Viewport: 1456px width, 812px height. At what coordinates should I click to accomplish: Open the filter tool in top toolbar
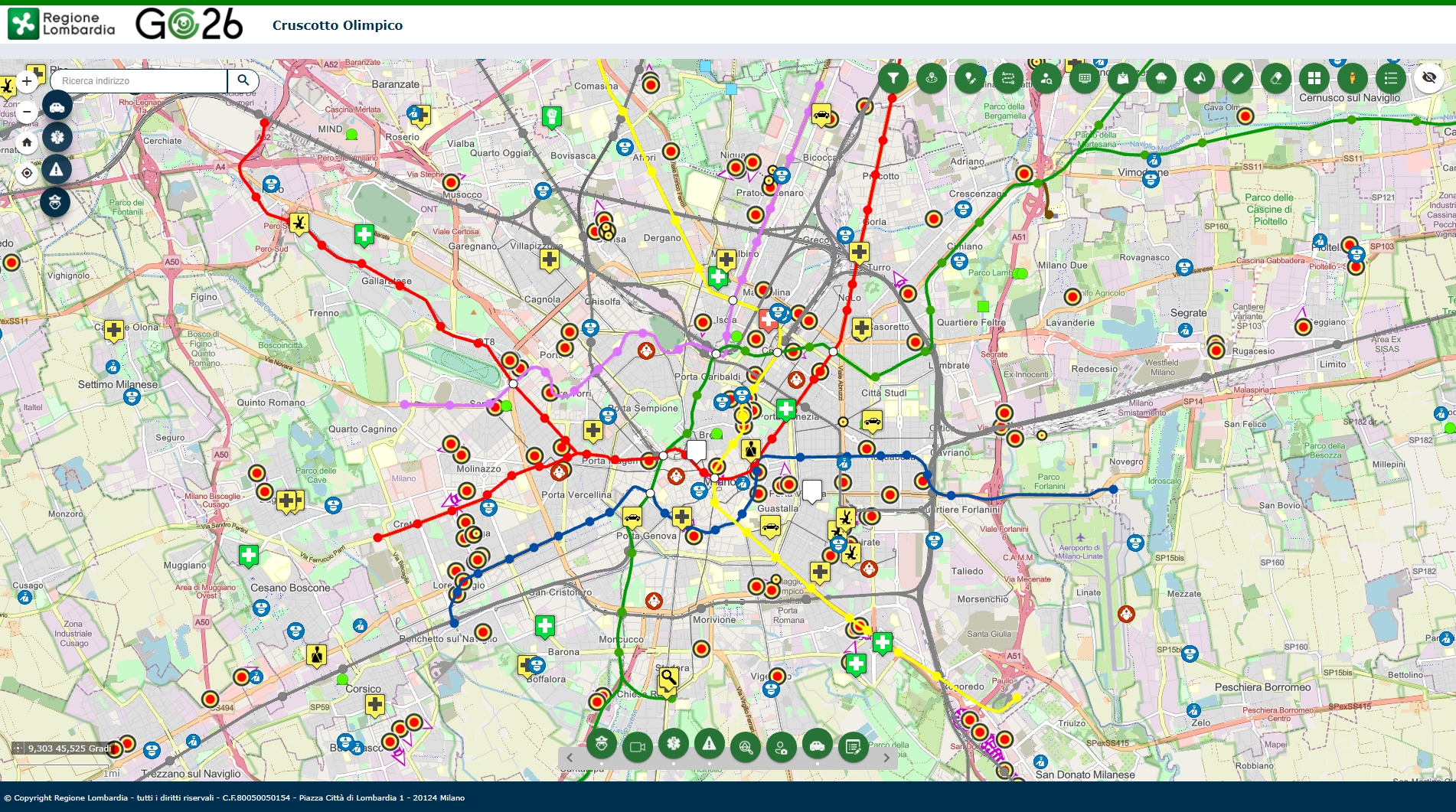coord(893,78)
